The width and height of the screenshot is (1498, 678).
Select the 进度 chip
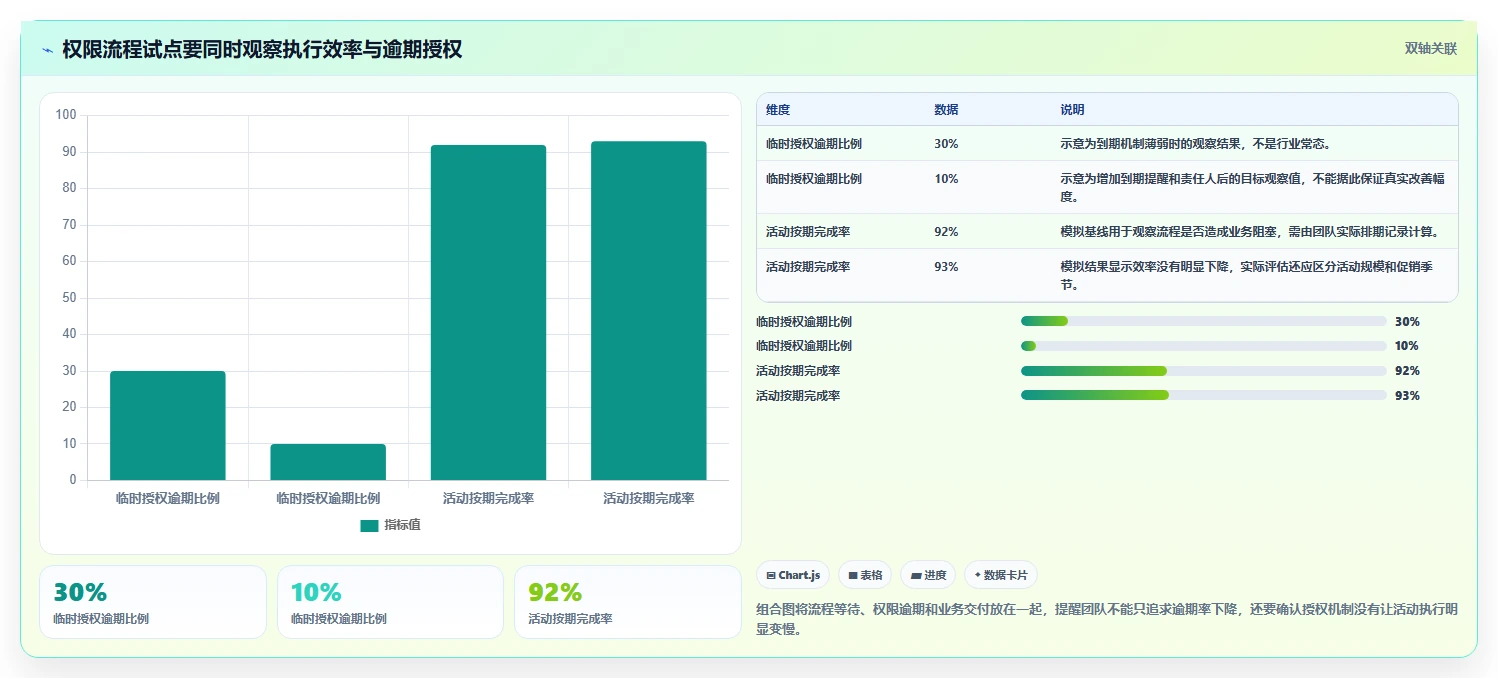click(x=928, y=575)
